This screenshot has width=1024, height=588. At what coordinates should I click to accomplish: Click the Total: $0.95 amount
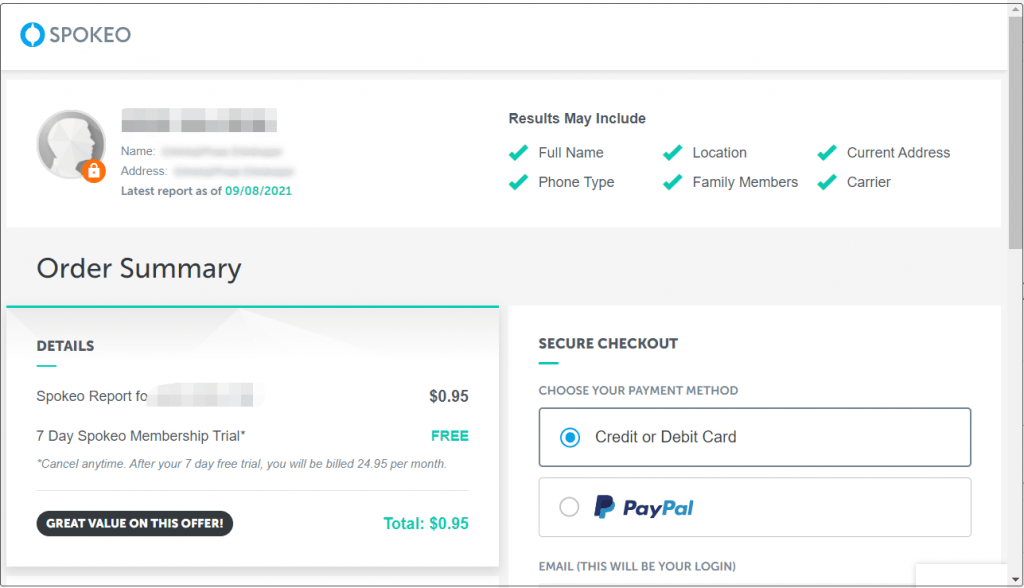(x=426, y=523)
